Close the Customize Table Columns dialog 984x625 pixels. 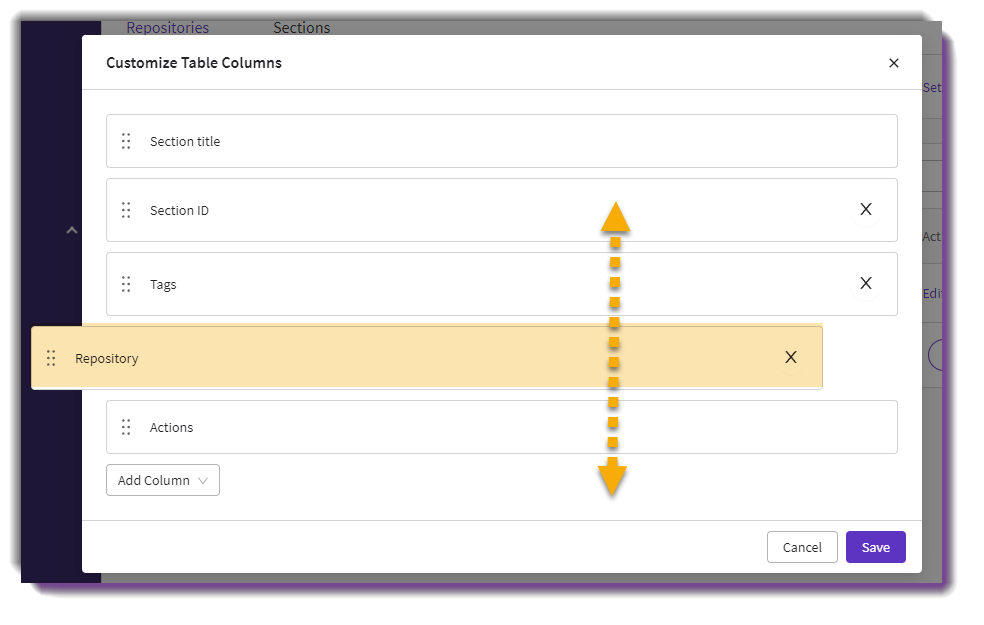[894, 63]
